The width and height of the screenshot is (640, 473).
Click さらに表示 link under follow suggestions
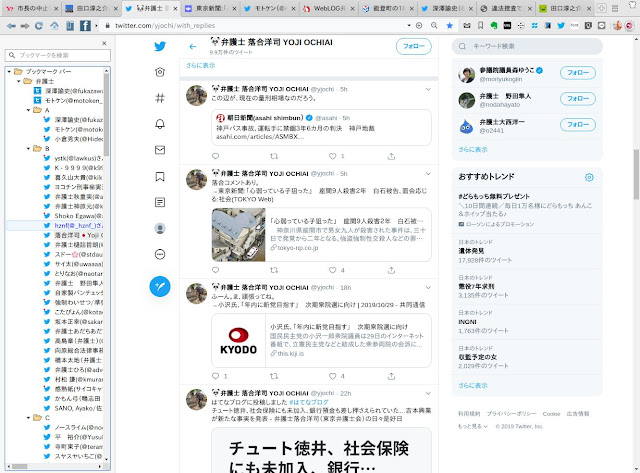tap(473, 149)
